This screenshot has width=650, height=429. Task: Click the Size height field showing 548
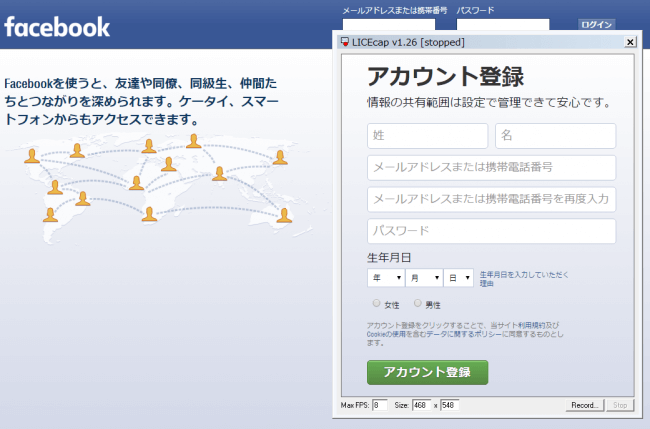pyautogui.click(x=449, y=405)
